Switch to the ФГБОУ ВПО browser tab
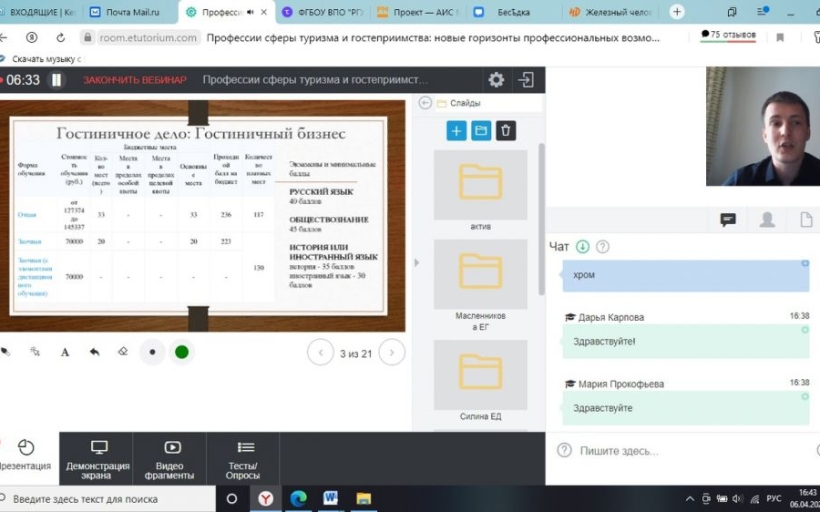 coord(322,12)
